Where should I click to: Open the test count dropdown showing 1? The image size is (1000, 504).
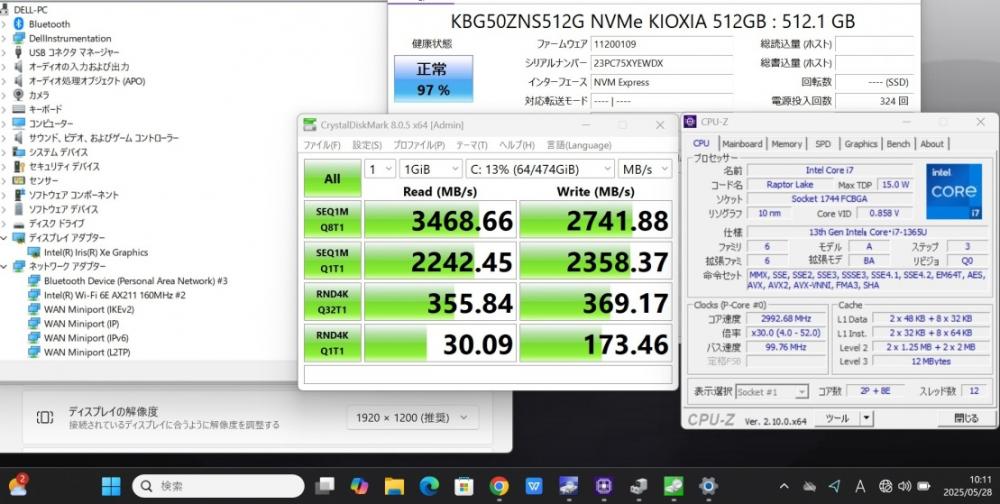(x=379, y=169)
